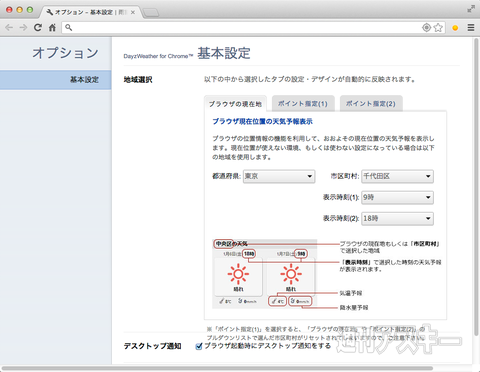The image size is (480, 372).
Task: Select 基本設定 in the sidebar
Action: pyautogui.click(x=56, y=80)
